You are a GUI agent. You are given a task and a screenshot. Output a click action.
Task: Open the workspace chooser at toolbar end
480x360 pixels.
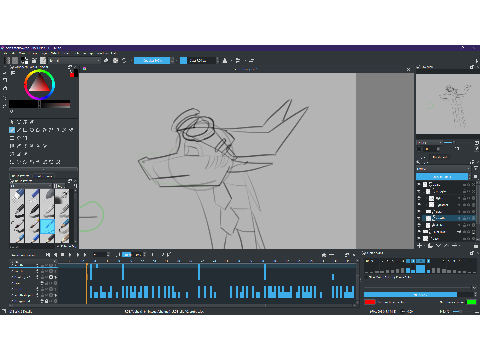[x=476, y=60]
